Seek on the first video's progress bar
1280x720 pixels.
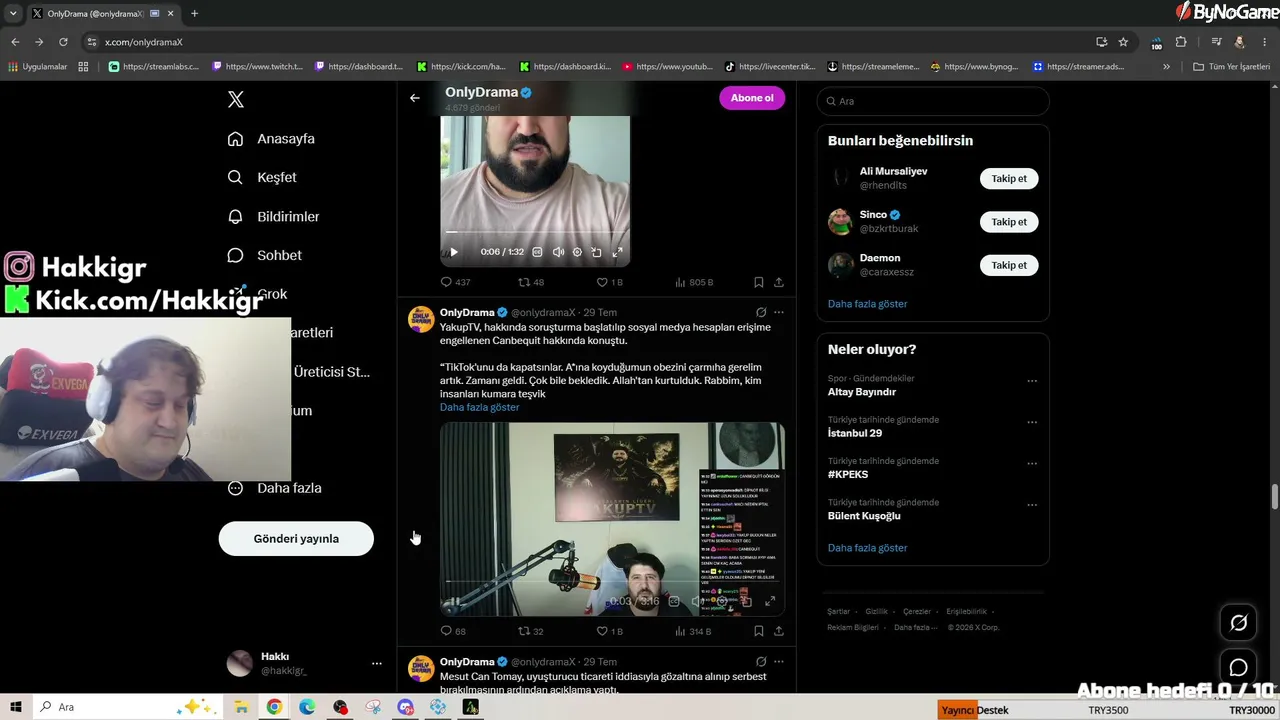point(535,232)
